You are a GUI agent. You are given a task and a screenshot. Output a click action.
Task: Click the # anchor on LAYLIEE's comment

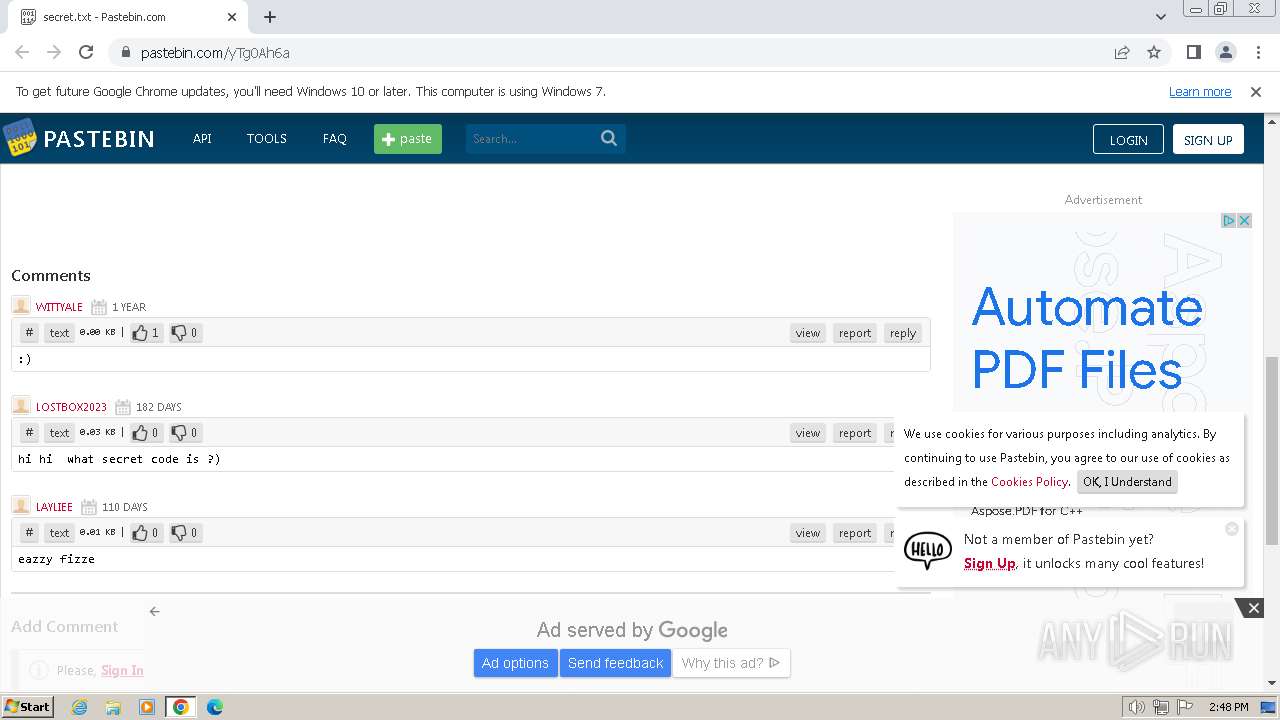[29, 533]
